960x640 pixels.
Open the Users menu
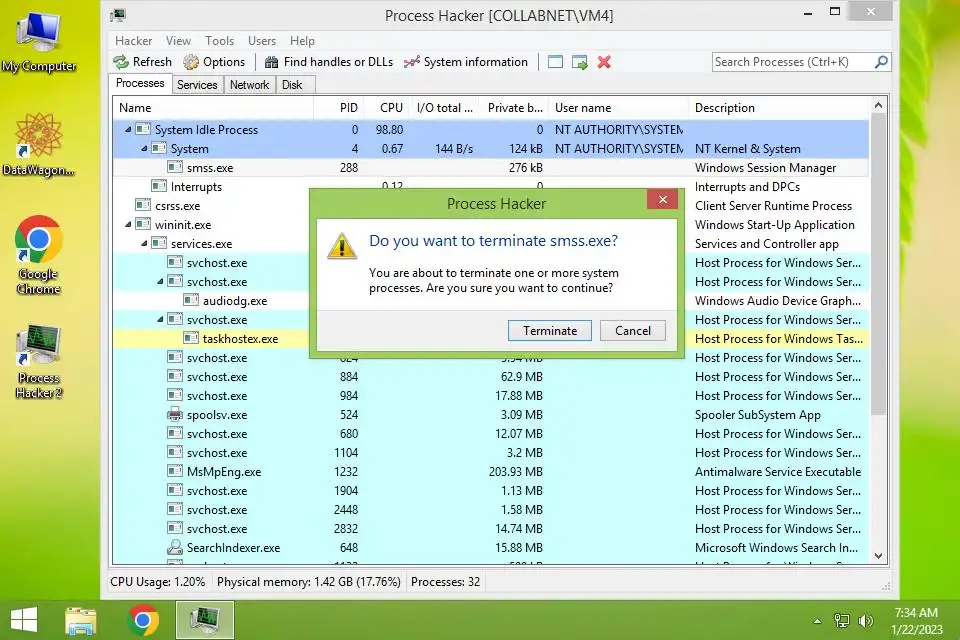262,40
